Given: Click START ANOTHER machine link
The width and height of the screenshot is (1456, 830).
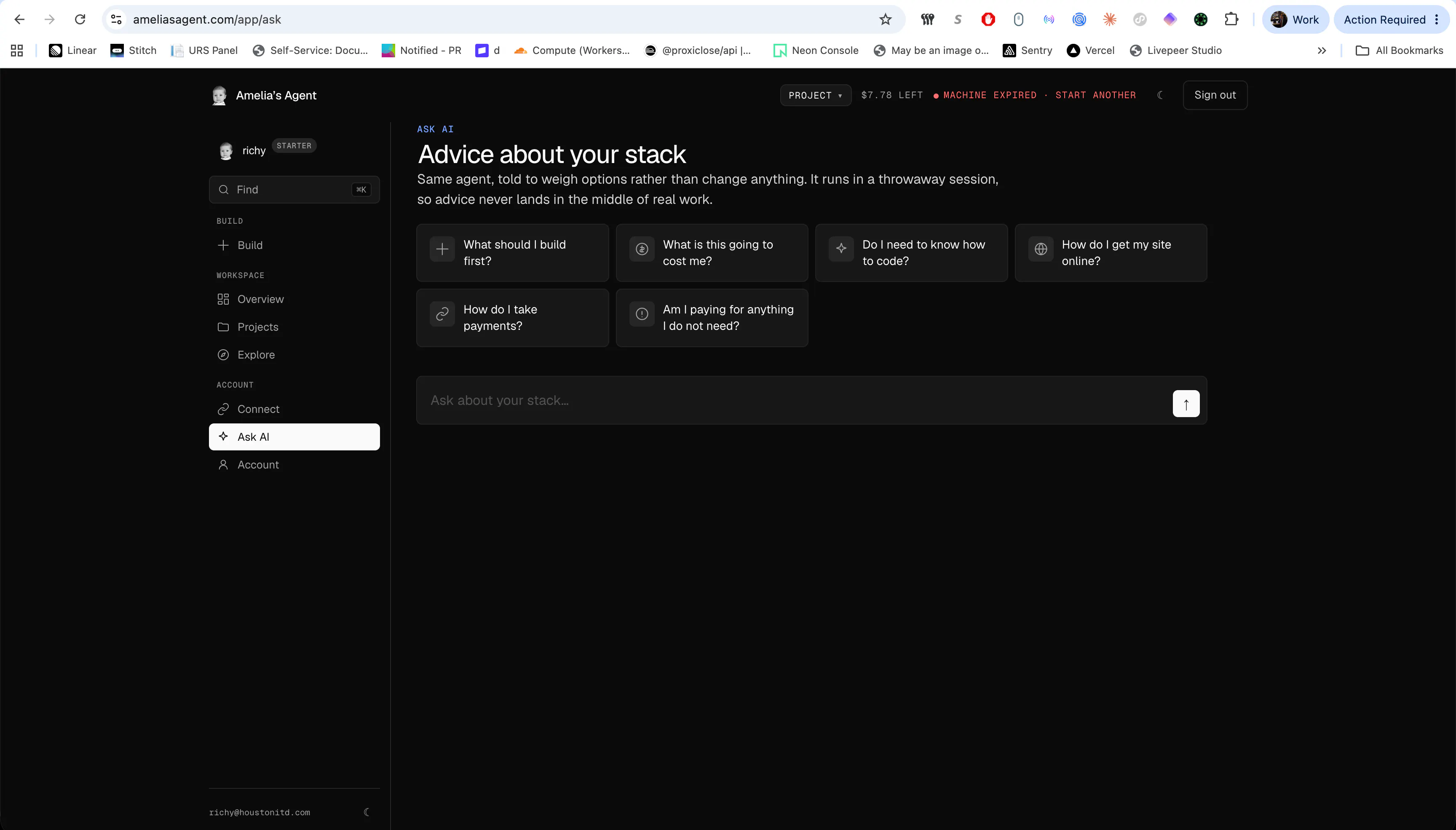Looking at the screenshot, I should coord(1095,95).
